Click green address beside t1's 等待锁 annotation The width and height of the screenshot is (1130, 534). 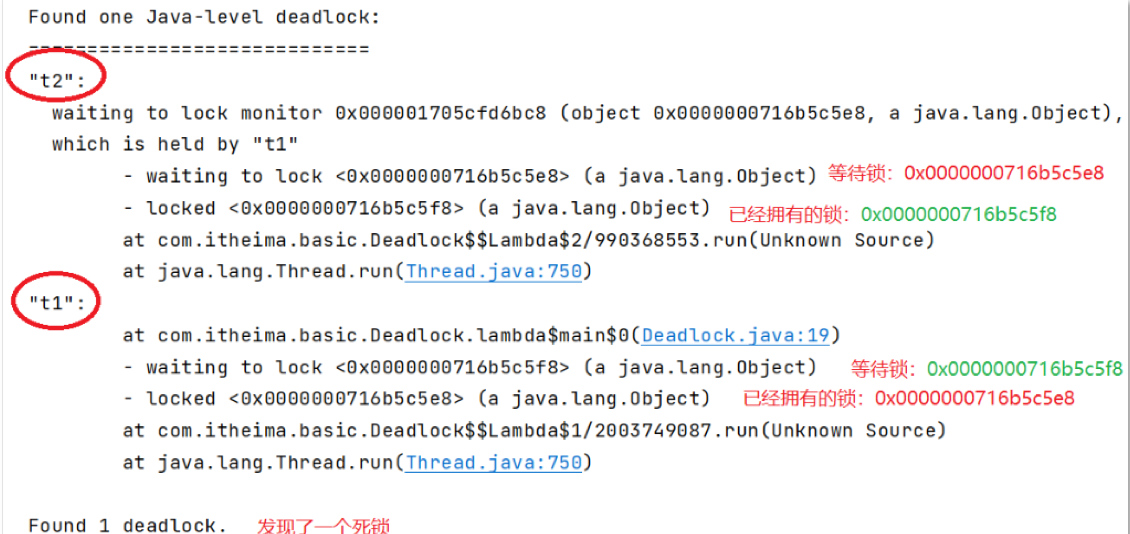tap(1024, 369)
